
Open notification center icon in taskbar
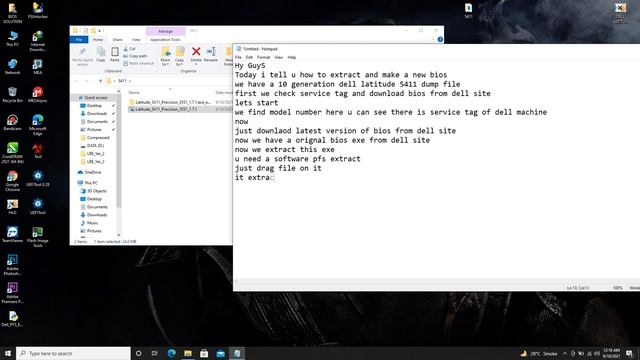[x=629, y=353]
